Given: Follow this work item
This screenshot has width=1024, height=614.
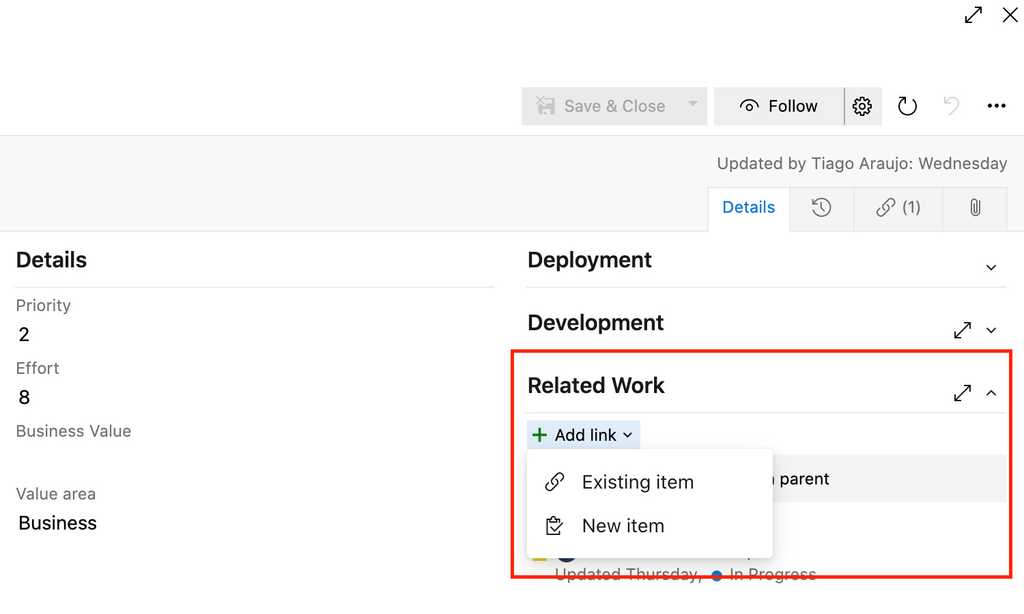Looking at the screenshot, I should 779,106.
